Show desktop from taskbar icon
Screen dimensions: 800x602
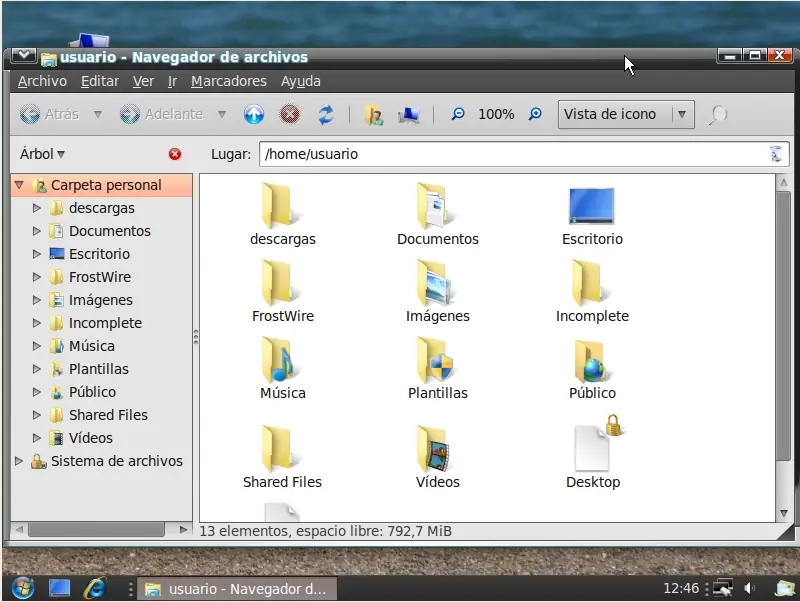tap(59, 588)
